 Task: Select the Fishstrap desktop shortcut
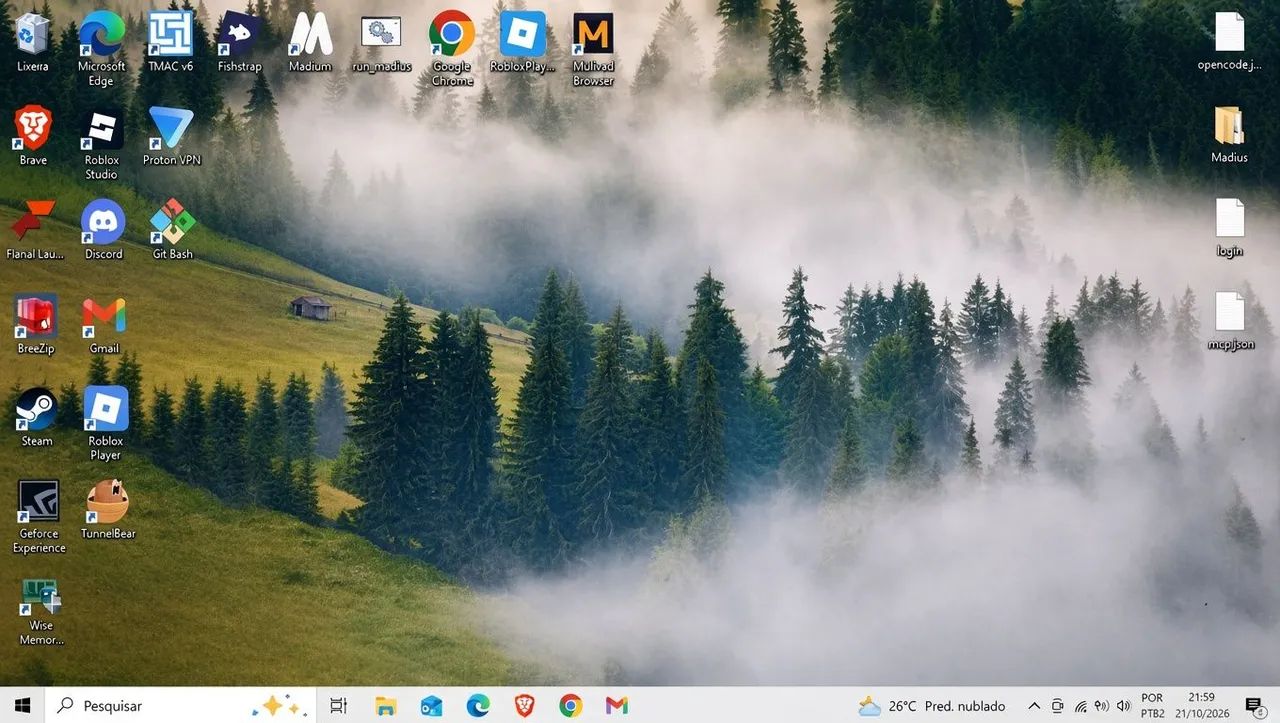pos(239,42)
